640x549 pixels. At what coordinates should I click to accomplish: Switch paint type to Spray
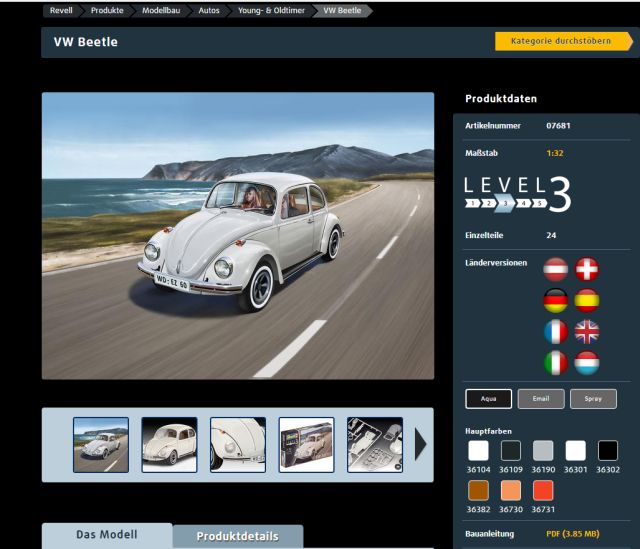tap(593, 399)
